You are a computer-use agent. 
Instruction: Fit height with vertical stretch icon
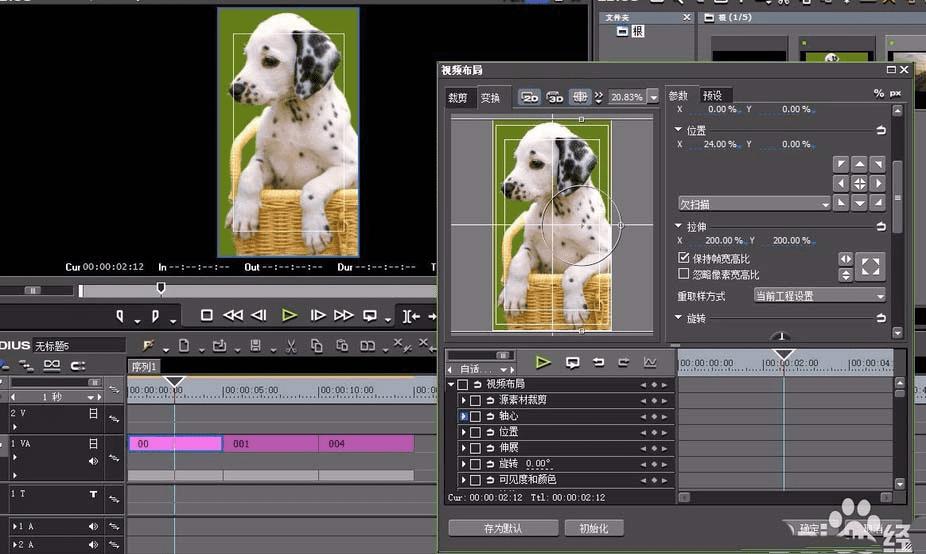click(846, 275)
